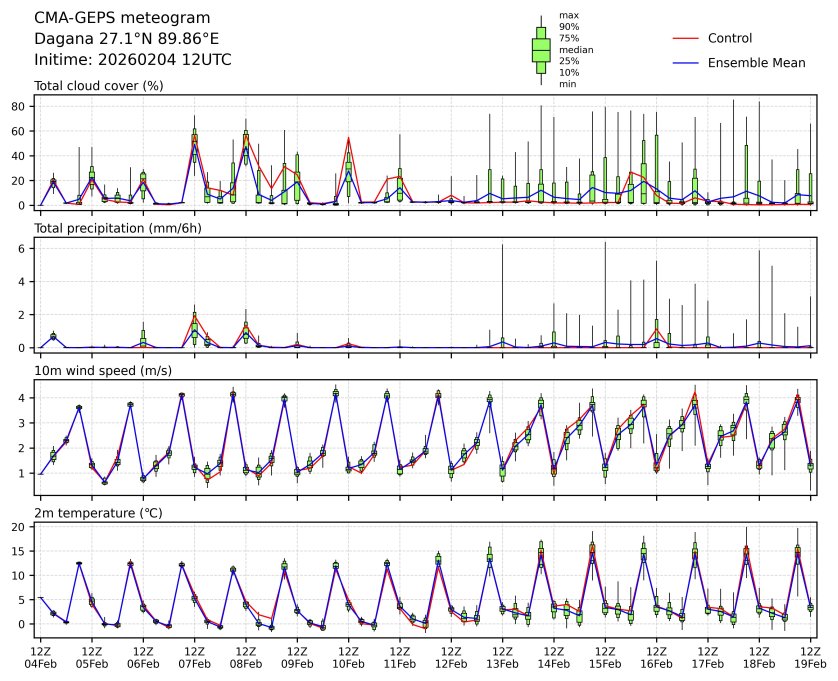Click the red Control legend line
Image resolution: width=838 pixels, height=681 pixels.
pos(684,38)
